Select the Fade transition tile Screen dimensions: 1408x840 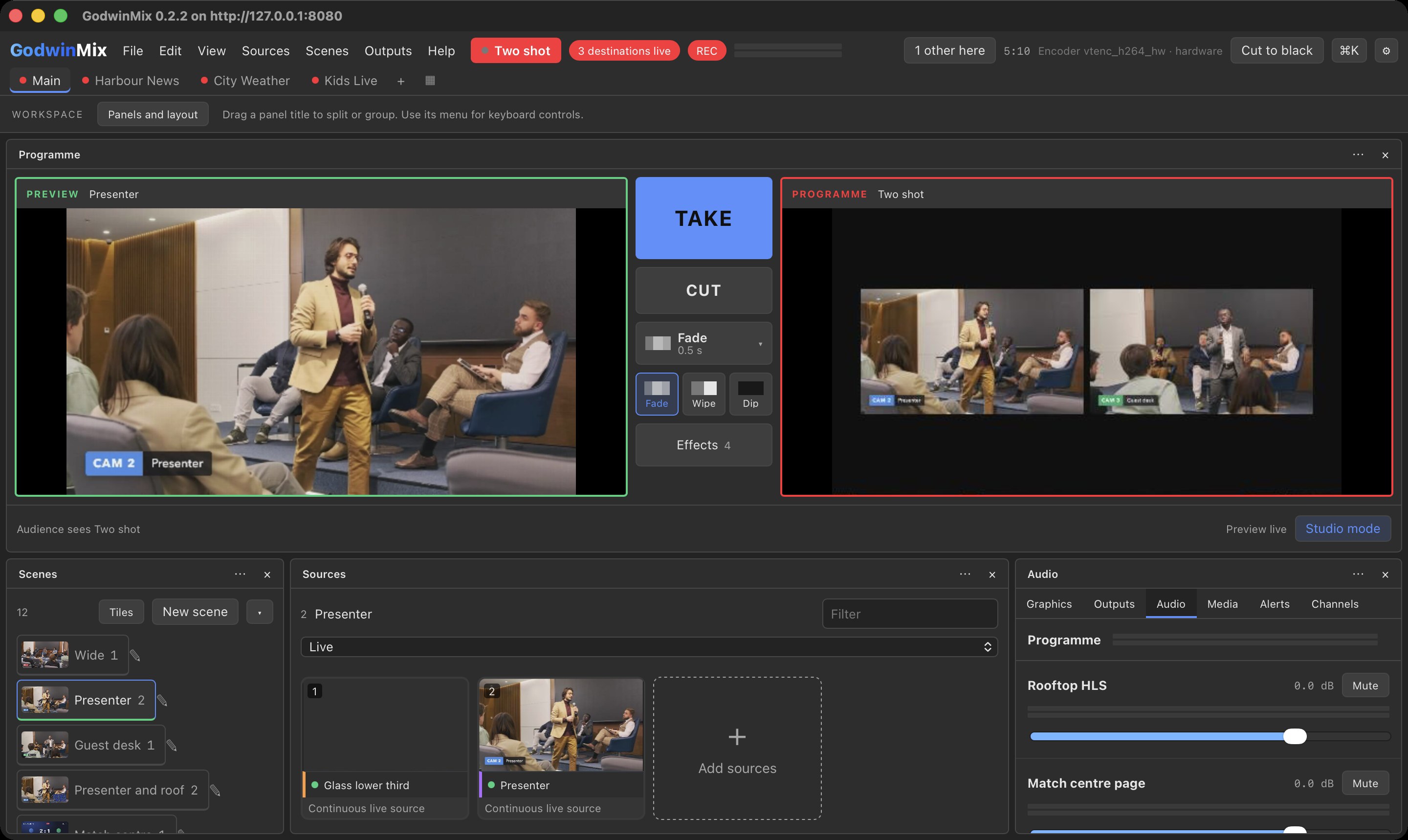[x=657, y=394]
